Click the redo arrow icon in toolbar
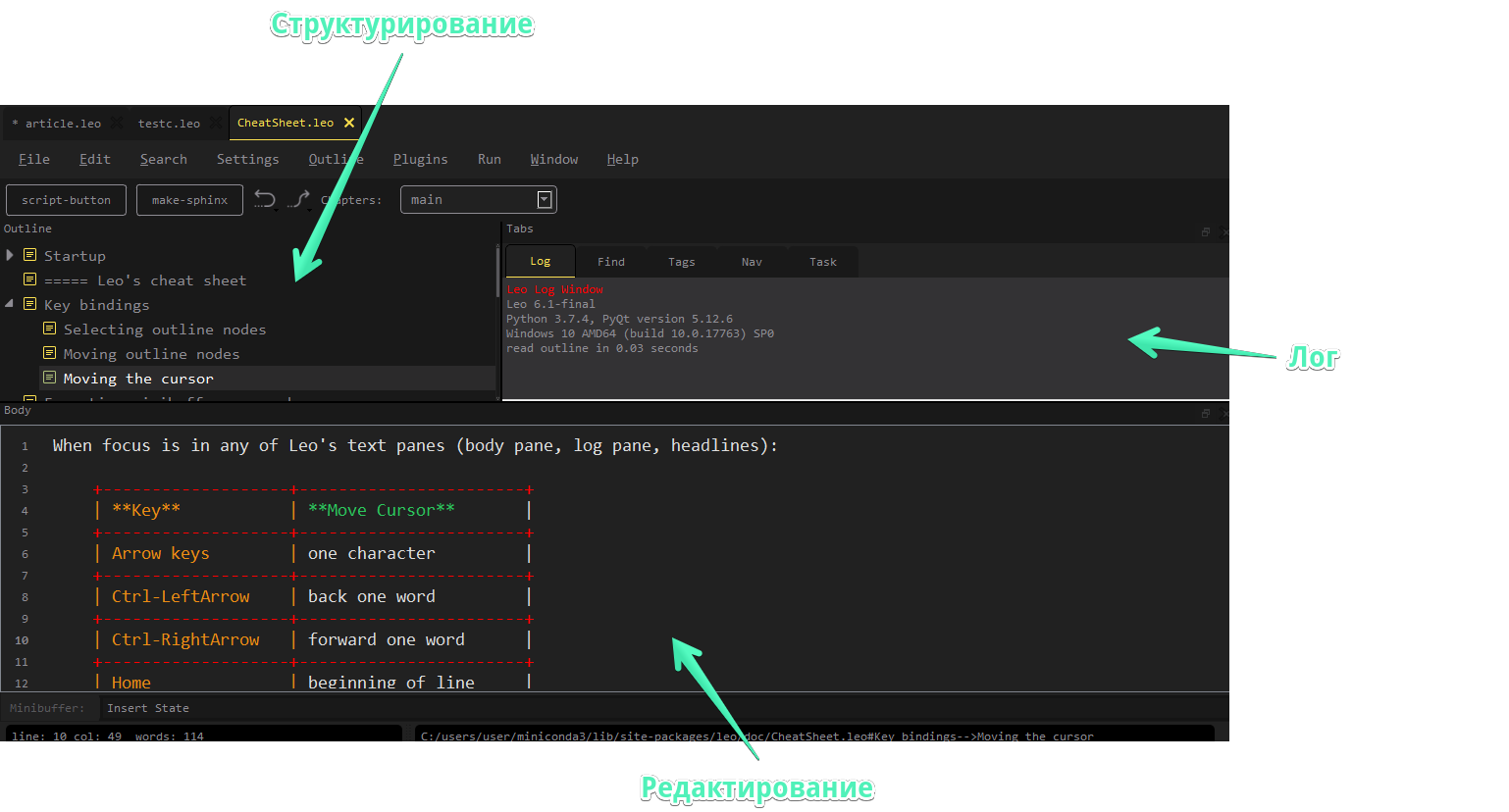The height and width of the screenshot is (812, 1509). point(300,199)
